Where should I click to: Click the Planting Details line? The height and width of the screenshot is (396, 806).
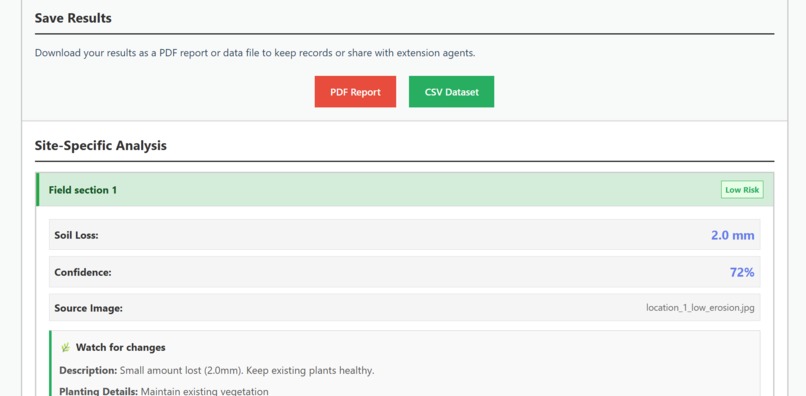click(164, 391)
